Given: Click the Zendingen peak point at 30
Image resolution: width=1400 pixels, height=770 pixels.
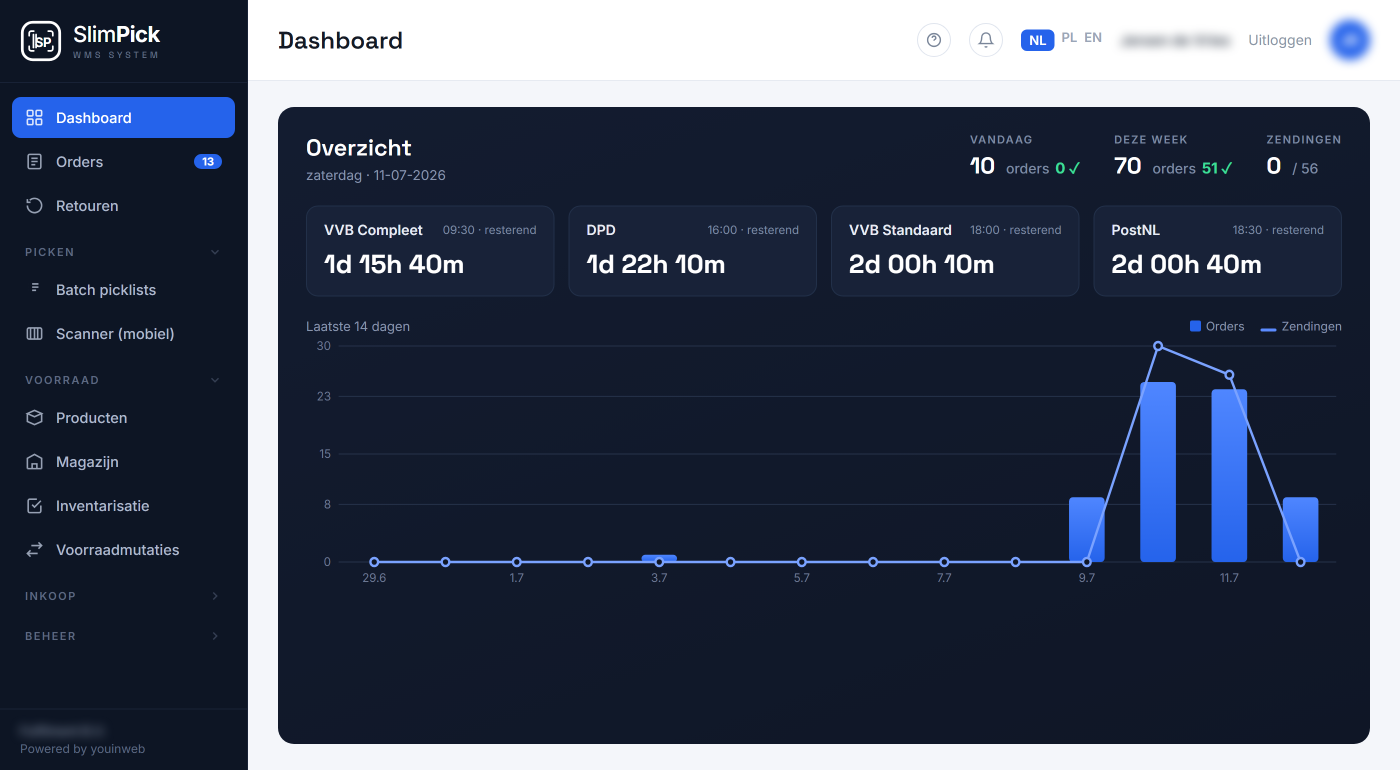Looking at the screenshot, I should tap(1158, 346).
